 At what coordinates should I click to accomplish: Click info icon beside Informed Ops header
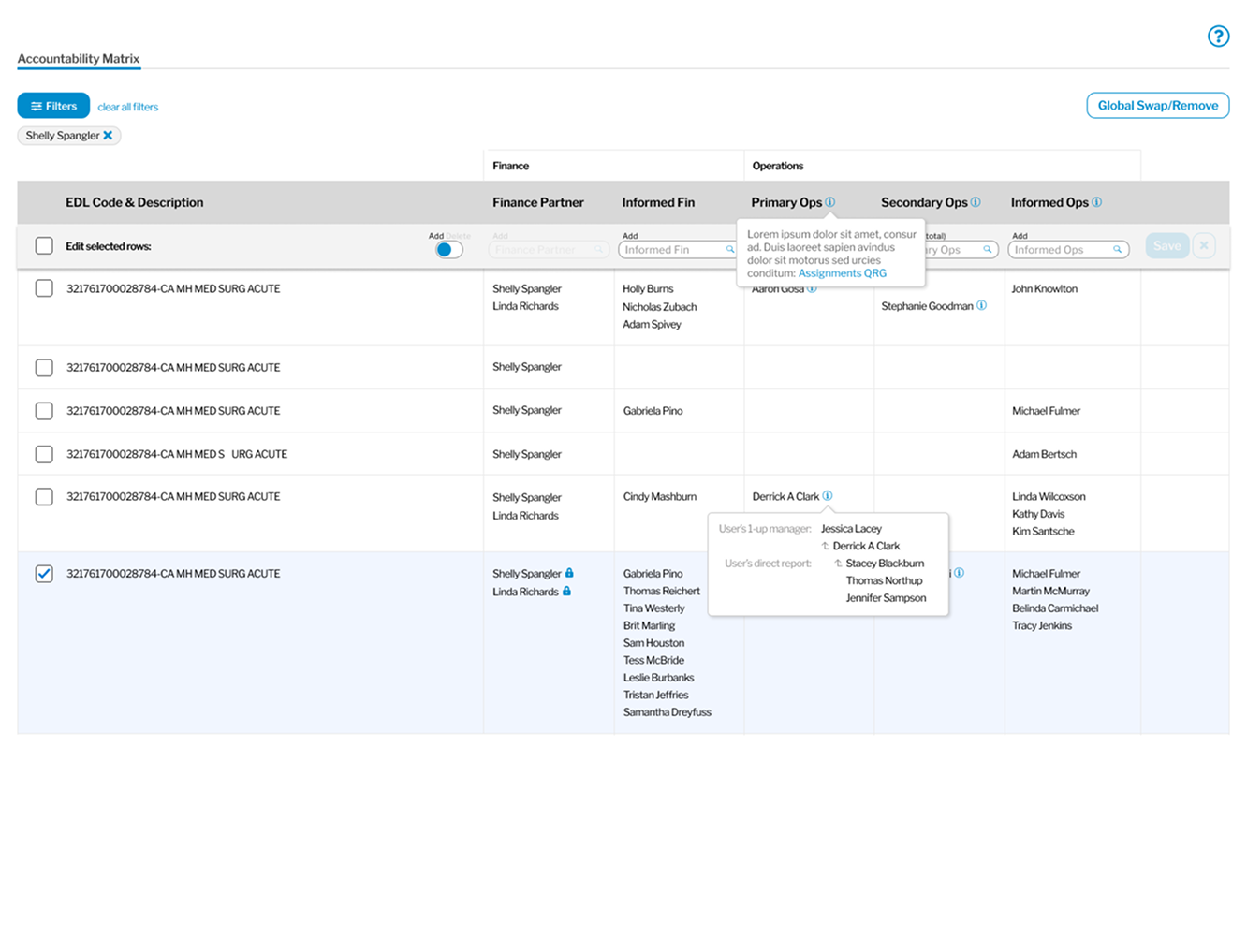coord(1096,202)
